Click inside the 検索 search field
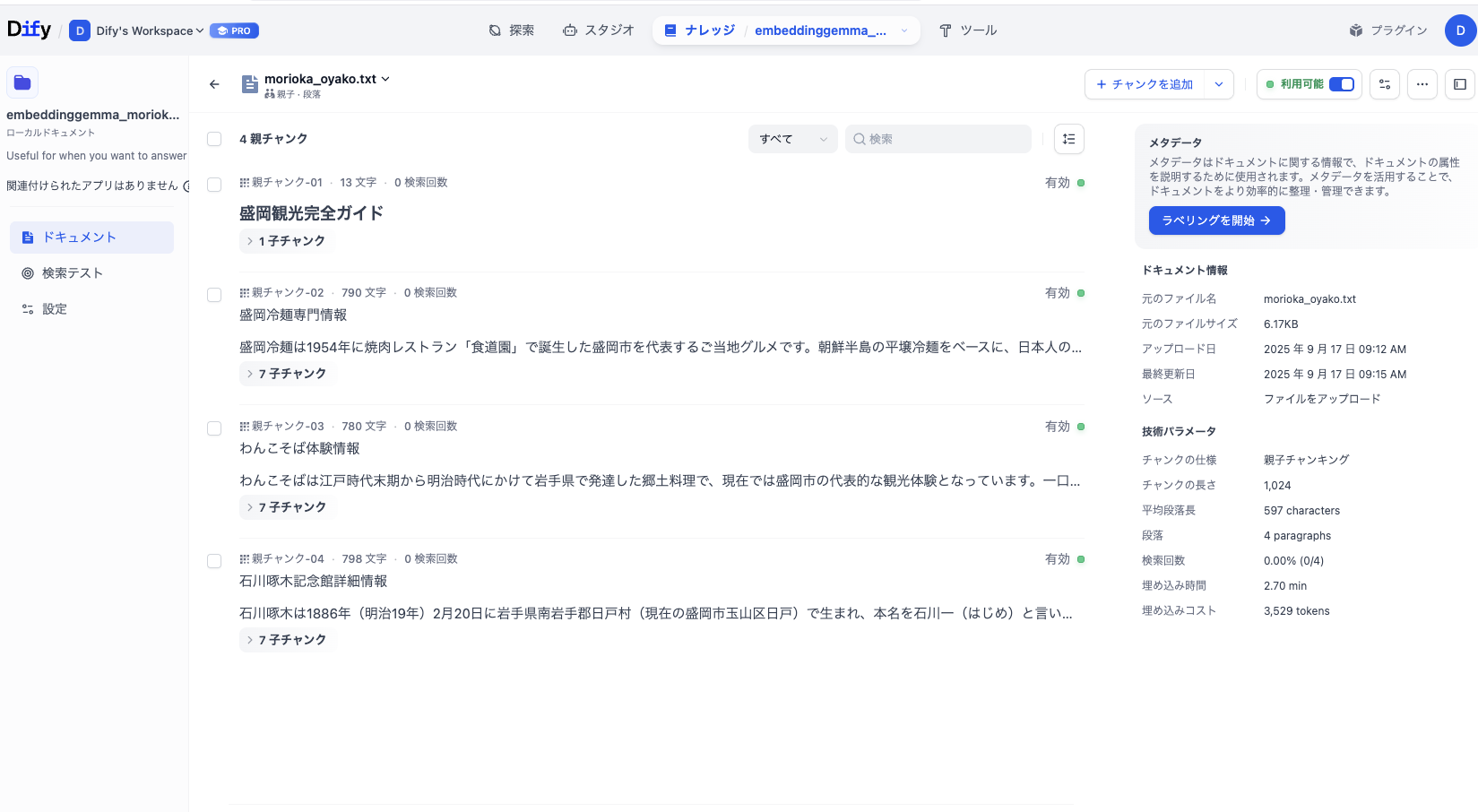 [938, 139]
